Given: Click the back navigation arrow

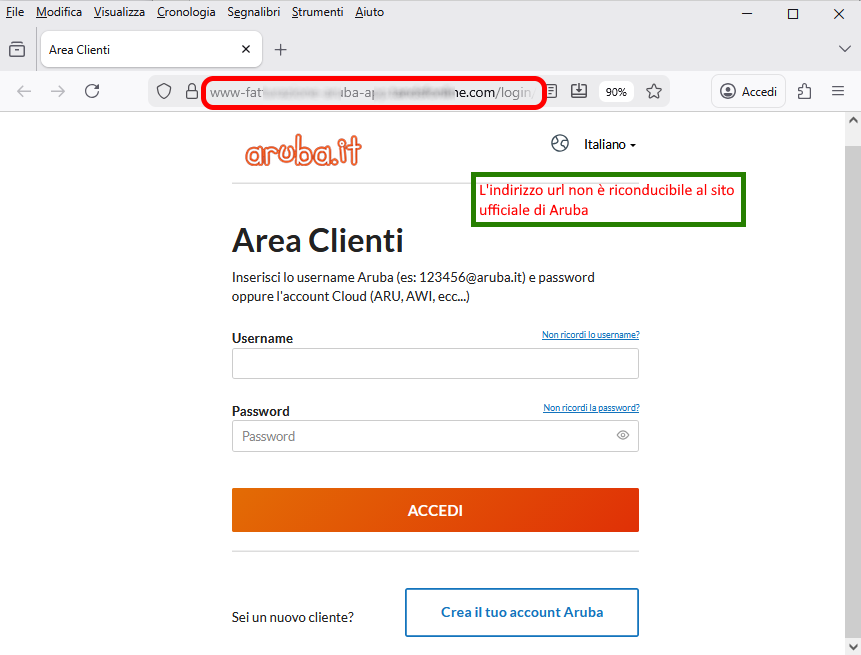Looking at the screenshot, I should coord(24,91).
